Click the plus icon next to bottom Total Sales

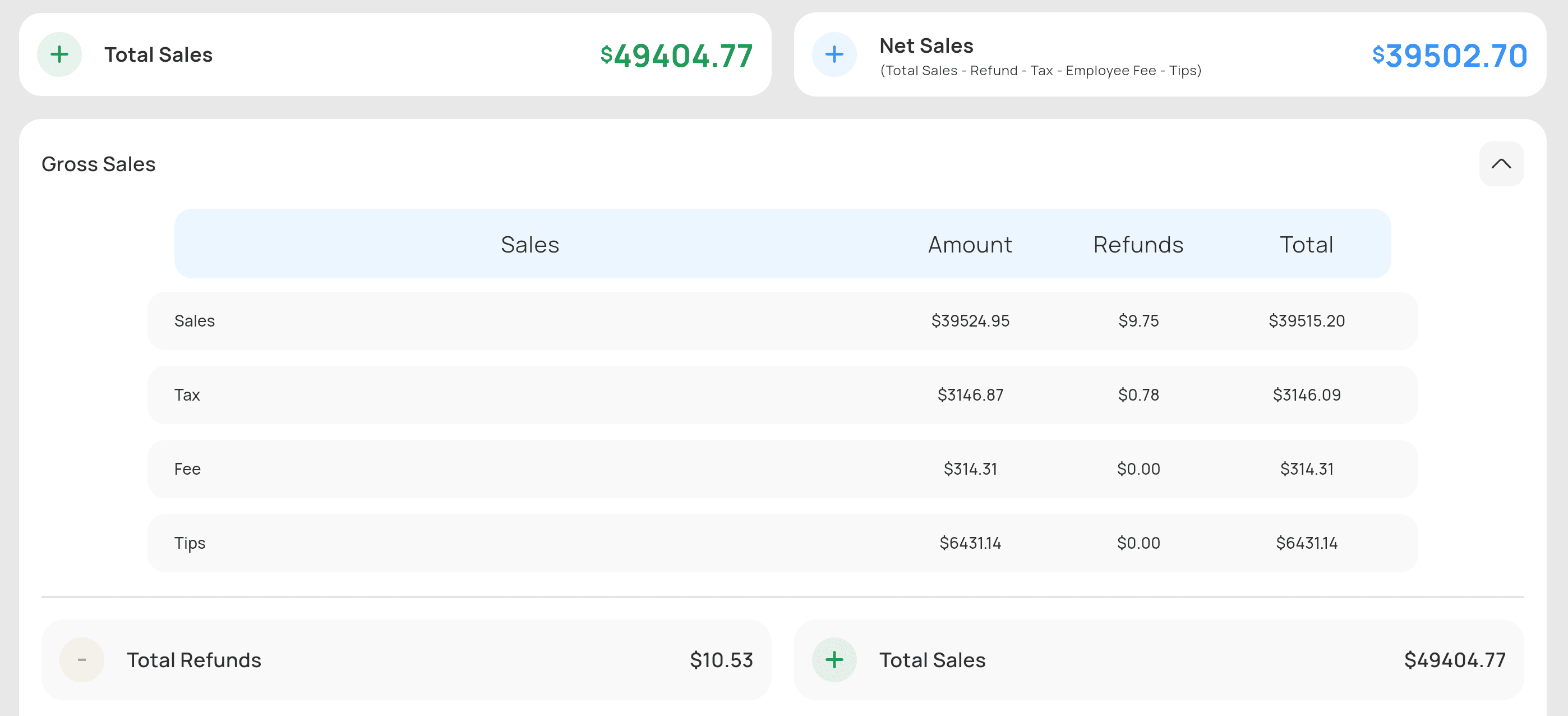[834, 659]
